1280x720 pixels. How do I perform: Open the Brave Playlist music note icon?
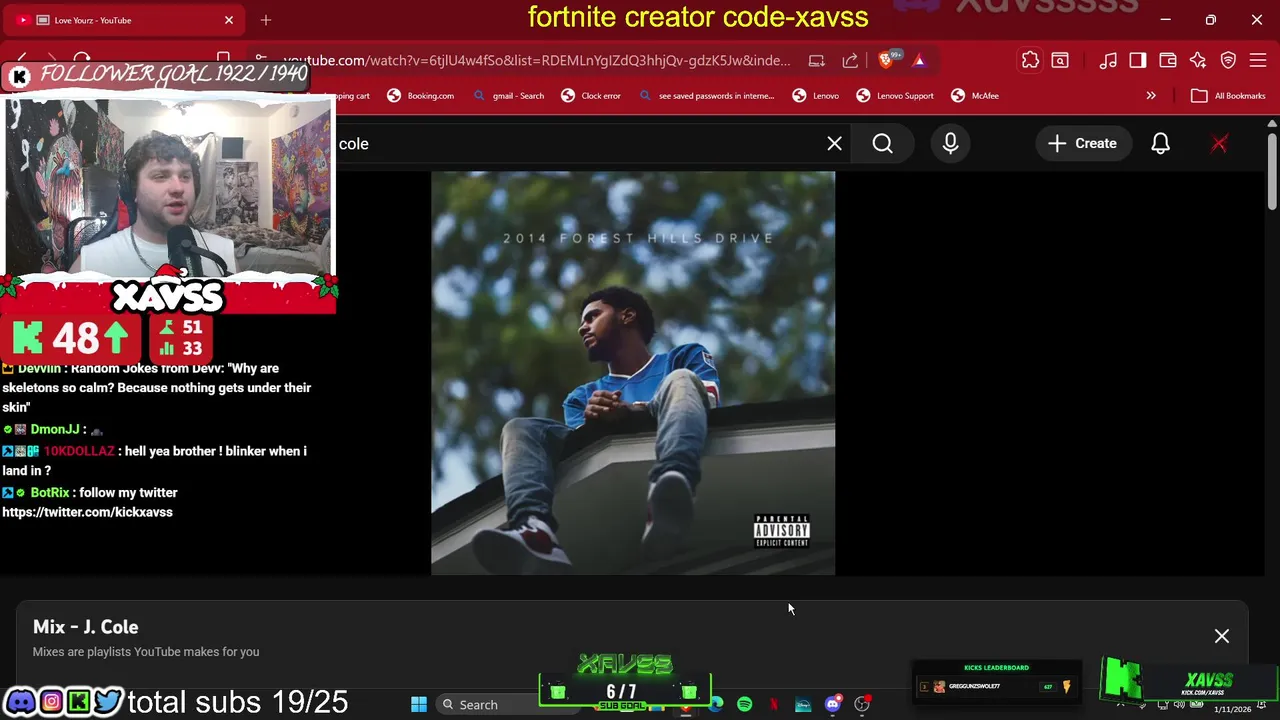point(1108,60)
